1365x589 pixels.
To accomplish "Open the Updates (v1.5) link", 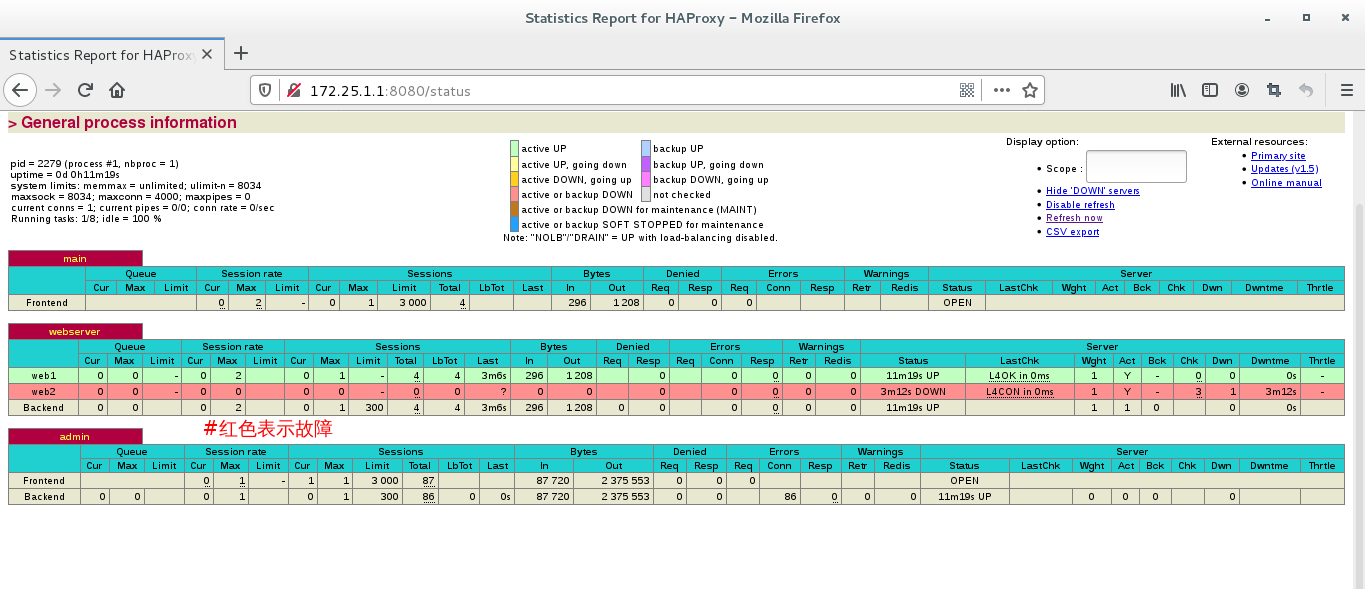I will click(1284, 169).
